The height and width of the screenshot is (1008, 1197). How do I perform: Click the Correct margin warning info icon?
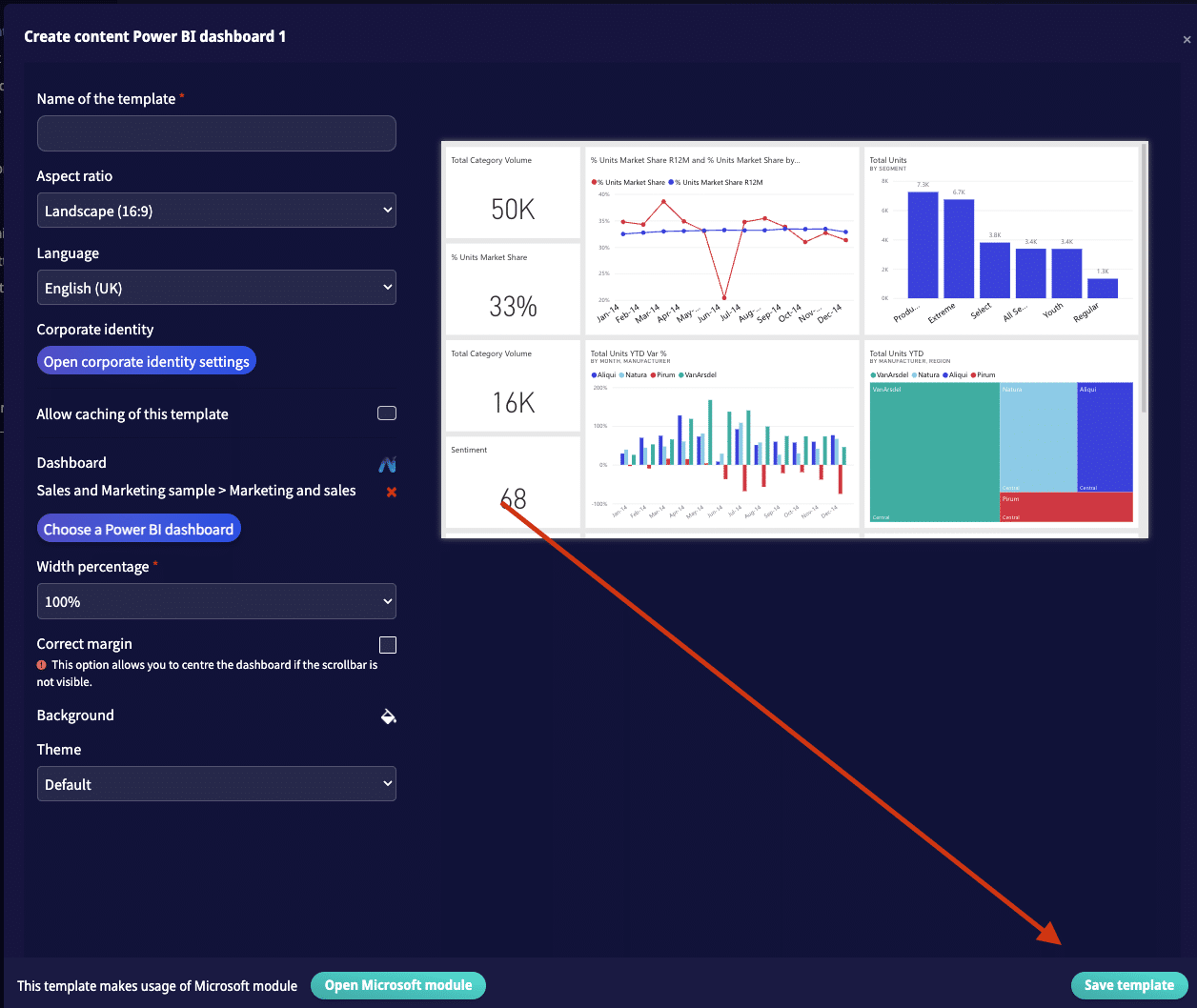[42, 665]
